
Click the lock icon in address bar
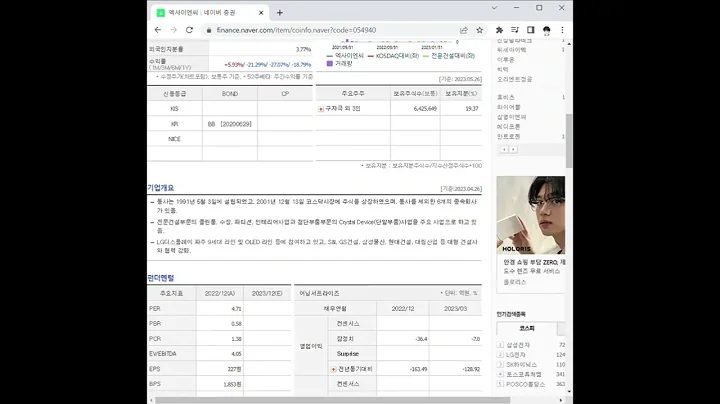tap(209, 30)
